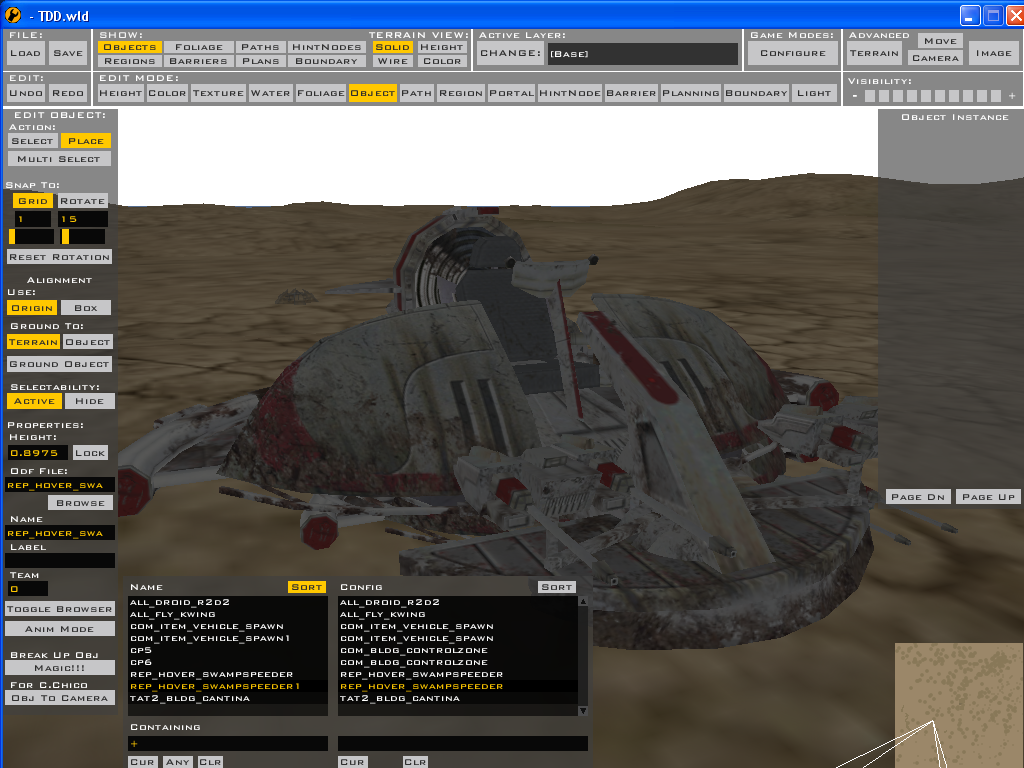Toggle Boundary in the Show panel
This screenshot has width=1024, height=768.
click(x=327, y=61)
